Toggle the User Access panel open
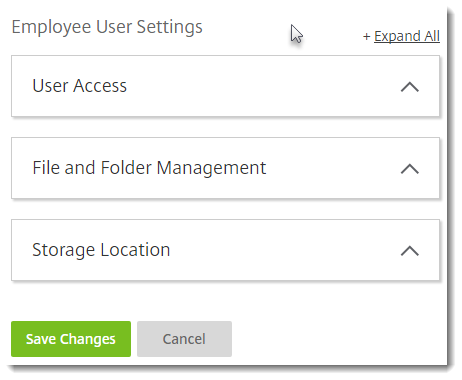 [x=225, y=86]
